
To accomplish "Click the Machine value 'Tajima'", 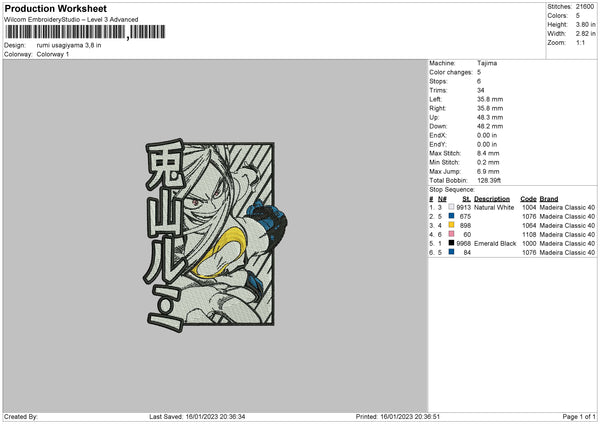I will pos(487,63).
